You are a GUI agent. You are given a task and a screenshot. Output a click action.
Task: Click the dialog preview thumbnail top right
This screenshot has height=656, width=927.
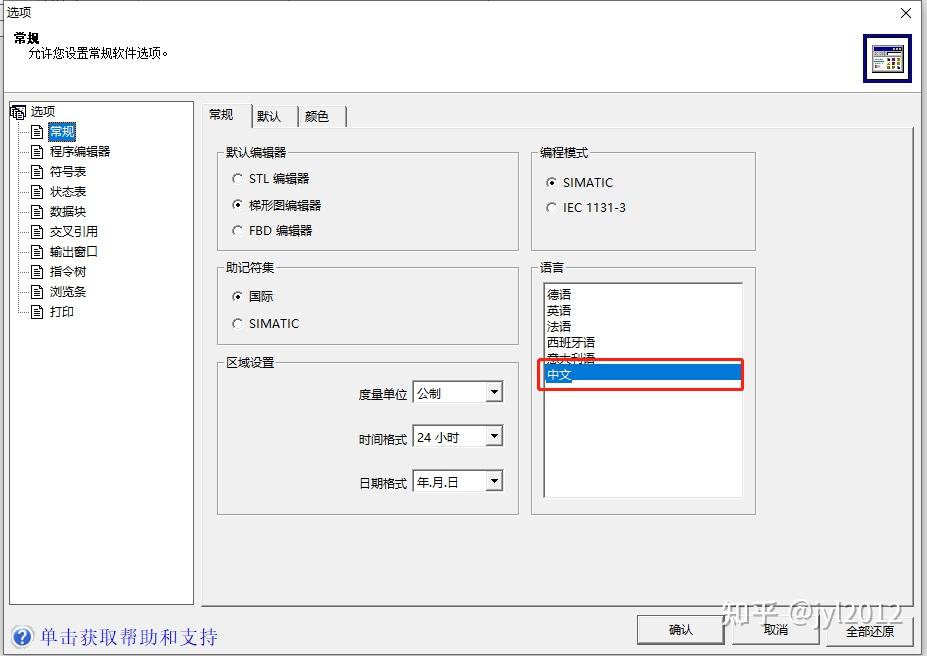coord(887,58)
